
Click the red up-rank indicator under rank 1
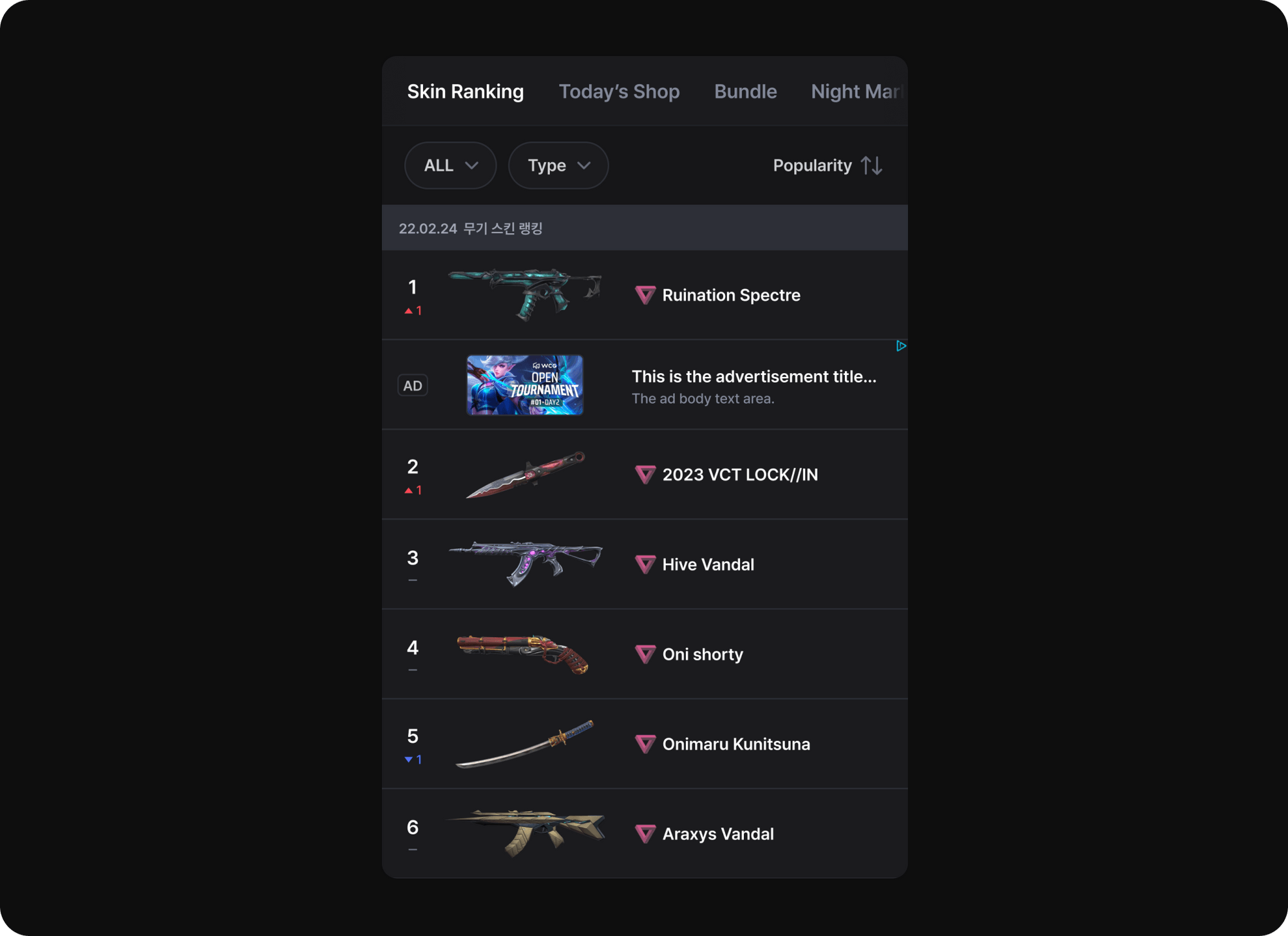(x=413, y=310)
